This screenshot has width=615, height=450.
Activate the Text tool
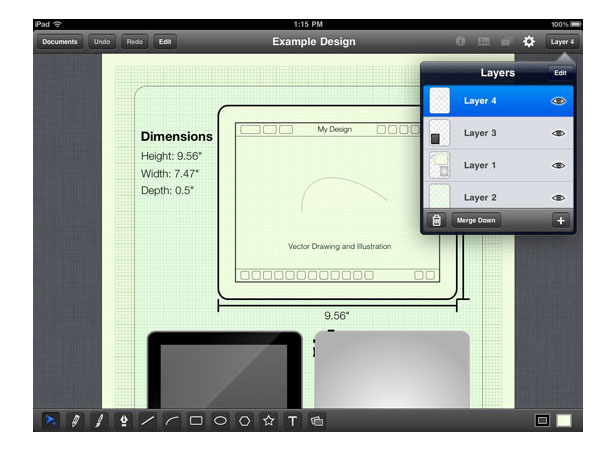point(293,421)
